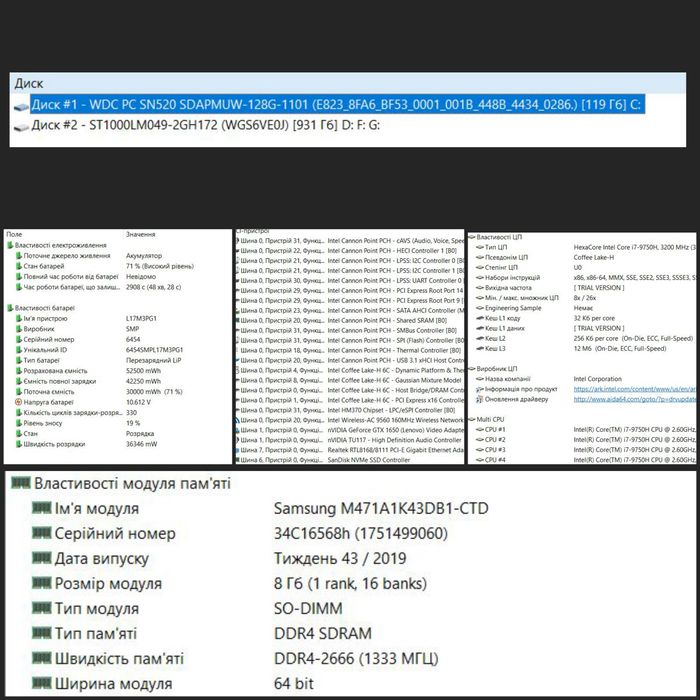
Task: Select nVIDIA GeForce GTX 1650 Video Adapter row
Action: [x=350, y=430]
